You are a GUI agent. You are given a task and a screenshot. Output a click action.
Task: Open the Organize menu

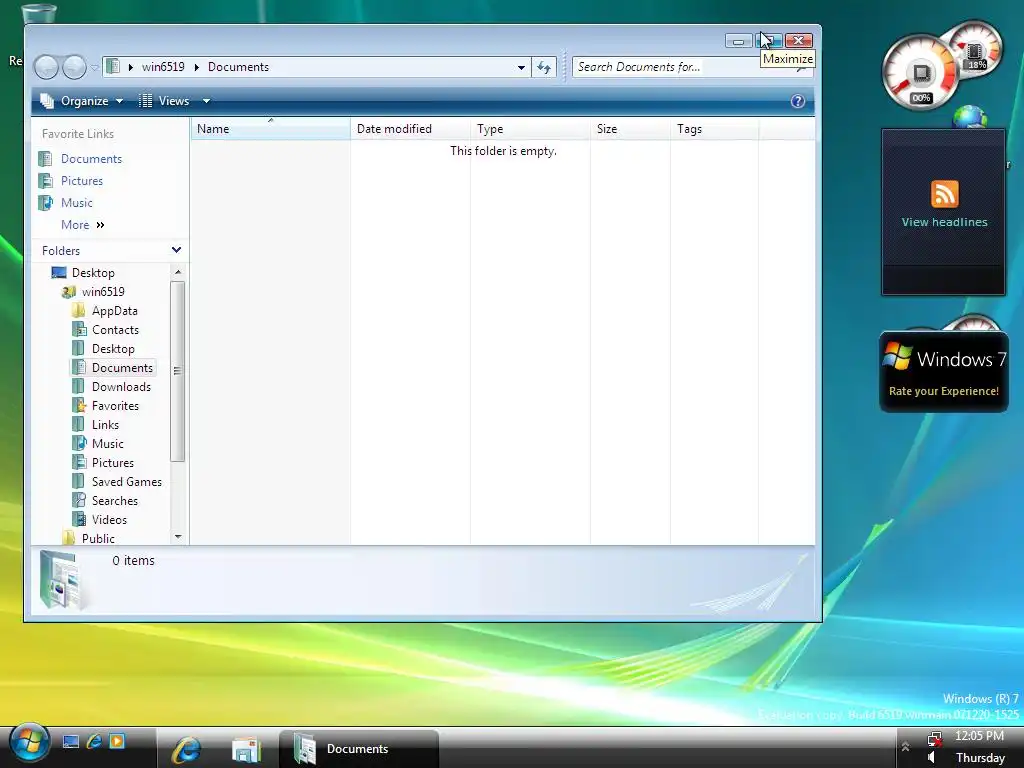[x=82, y=101]
